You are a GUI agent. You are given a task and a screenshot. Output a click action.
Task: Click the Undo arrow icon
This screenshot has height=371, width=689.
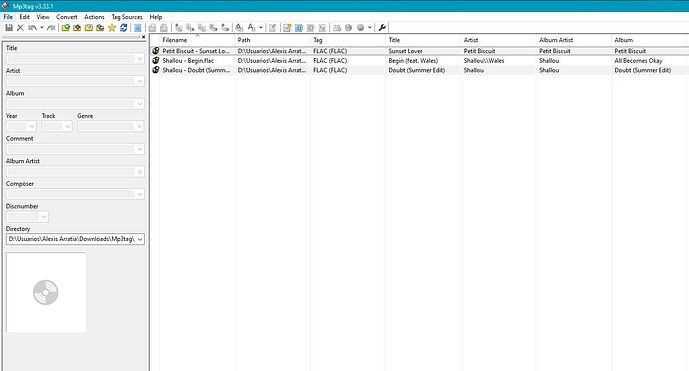coord(33,28)
